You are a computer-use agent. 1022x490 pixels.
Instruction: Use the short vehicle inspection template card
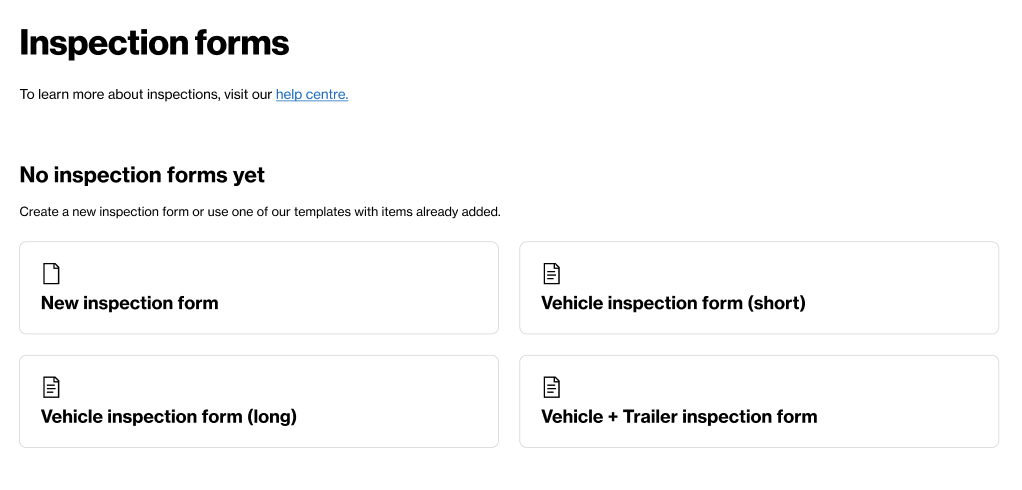pyautogui.click(x=759, y=287)
